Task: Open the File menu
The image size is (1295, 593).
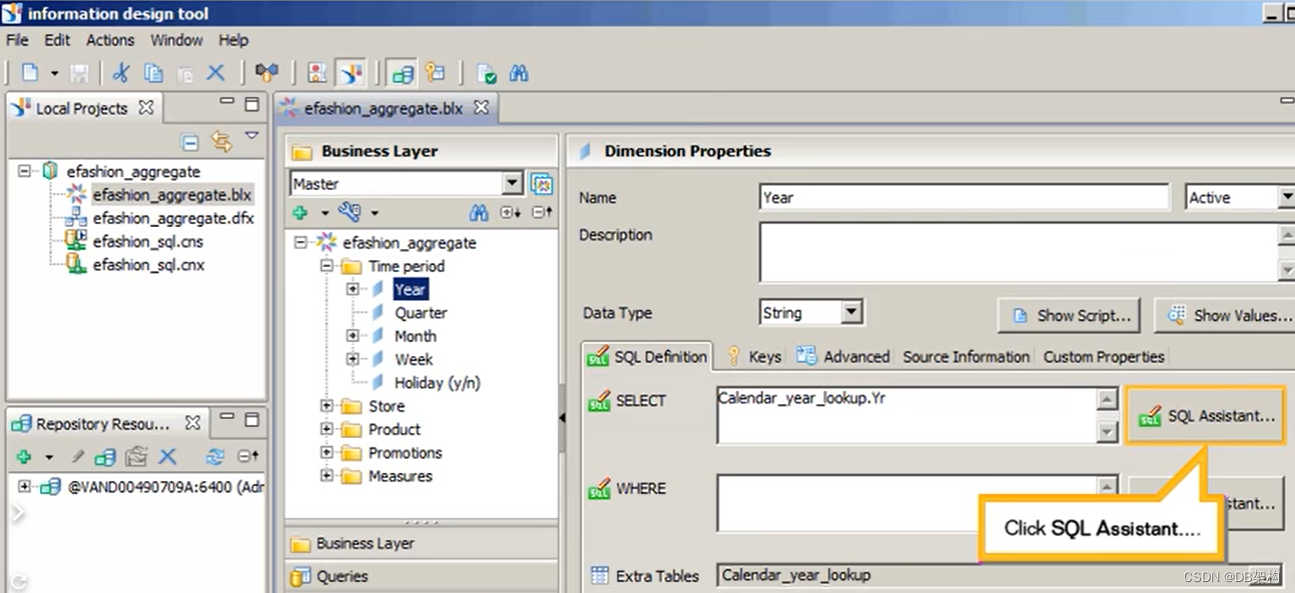Action: click(17, 40)
